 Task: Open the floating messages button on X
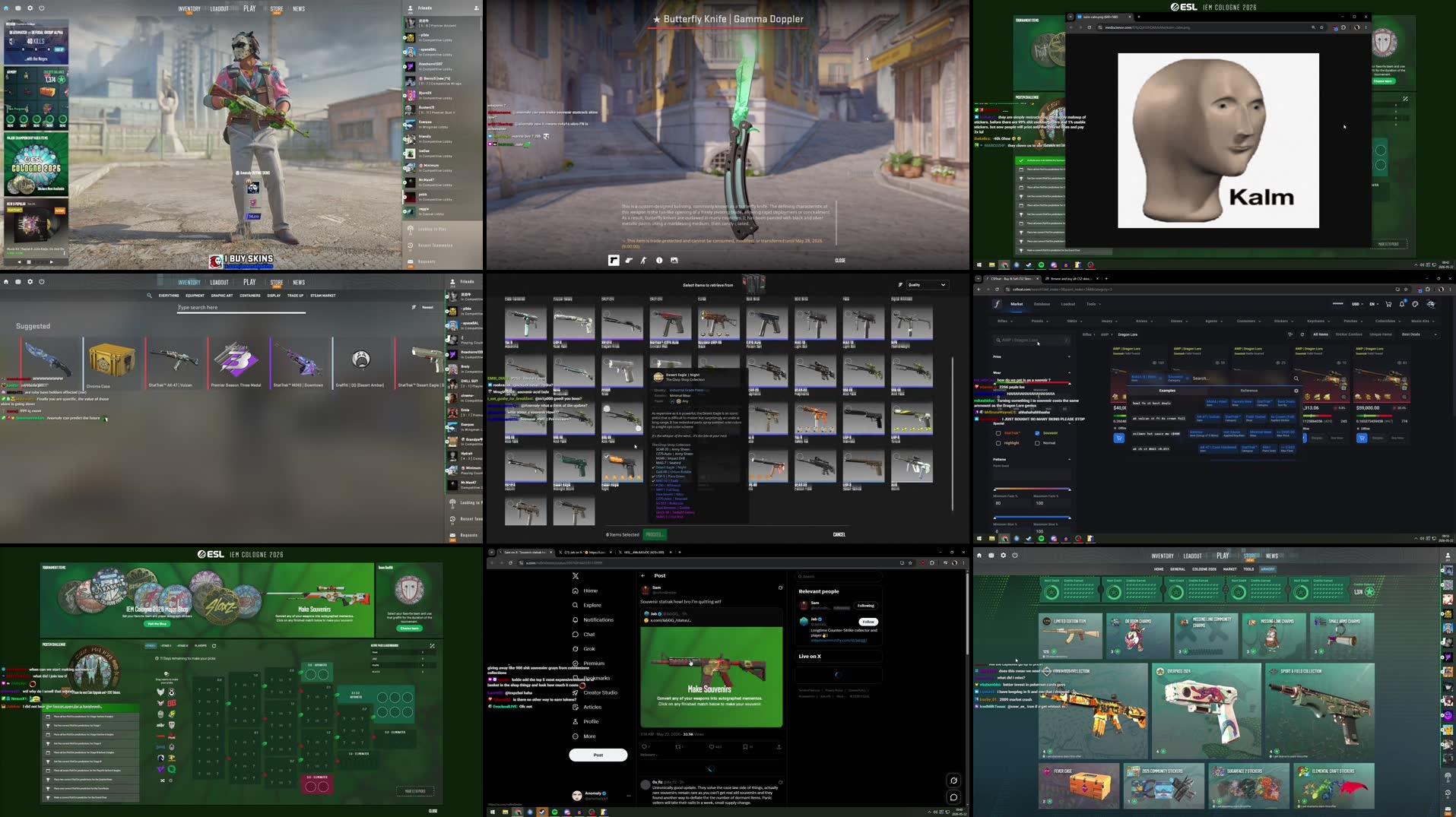[x=953, y=797]
